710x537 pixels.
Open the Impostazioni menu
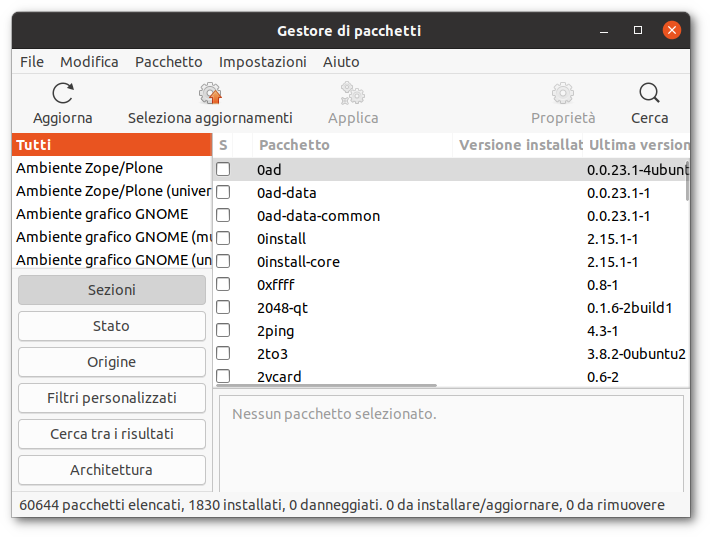coord(262,62)
